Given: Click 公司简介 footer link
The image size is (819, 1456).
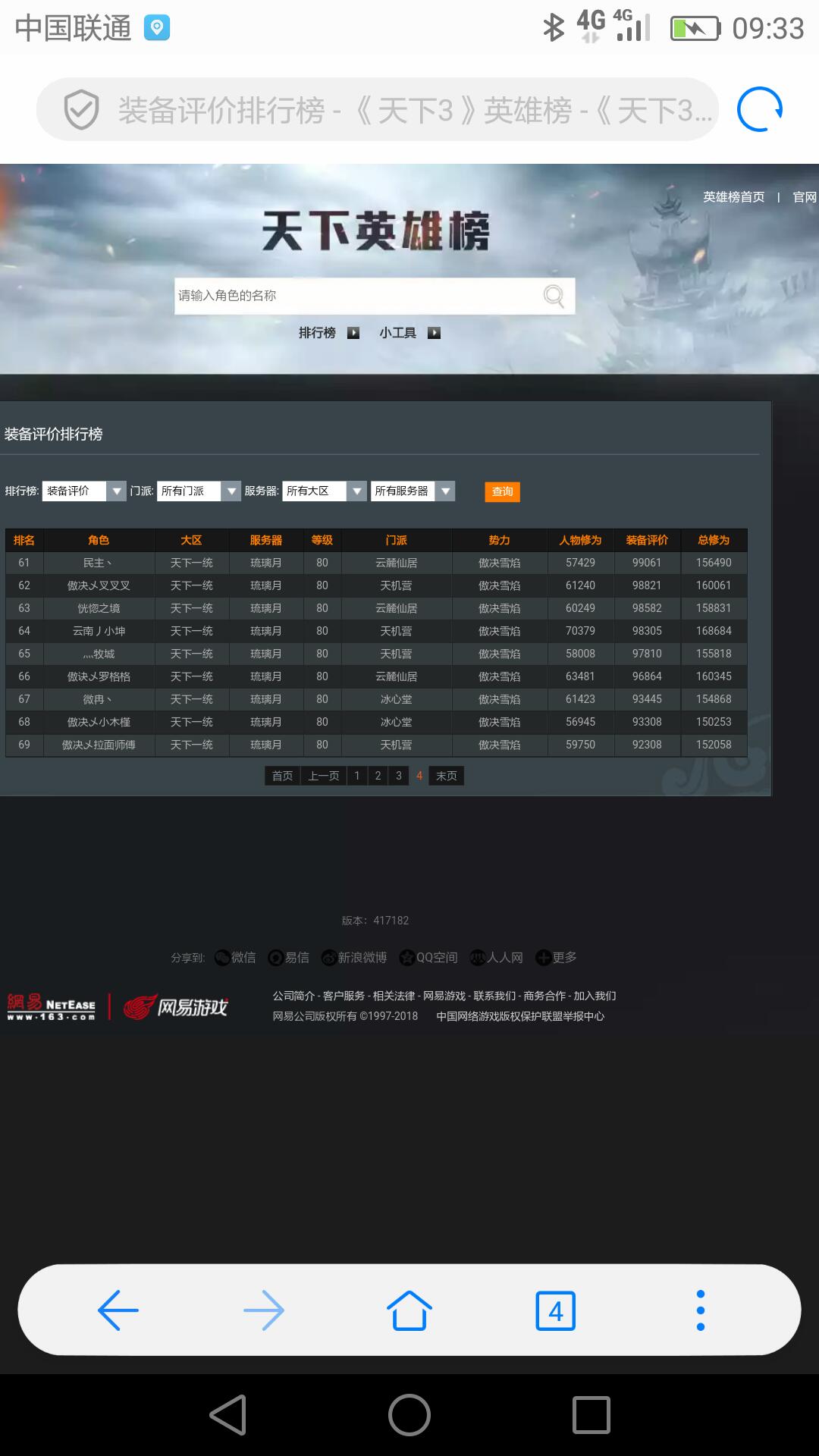Looking at the screenshot, I should (293, 996).
